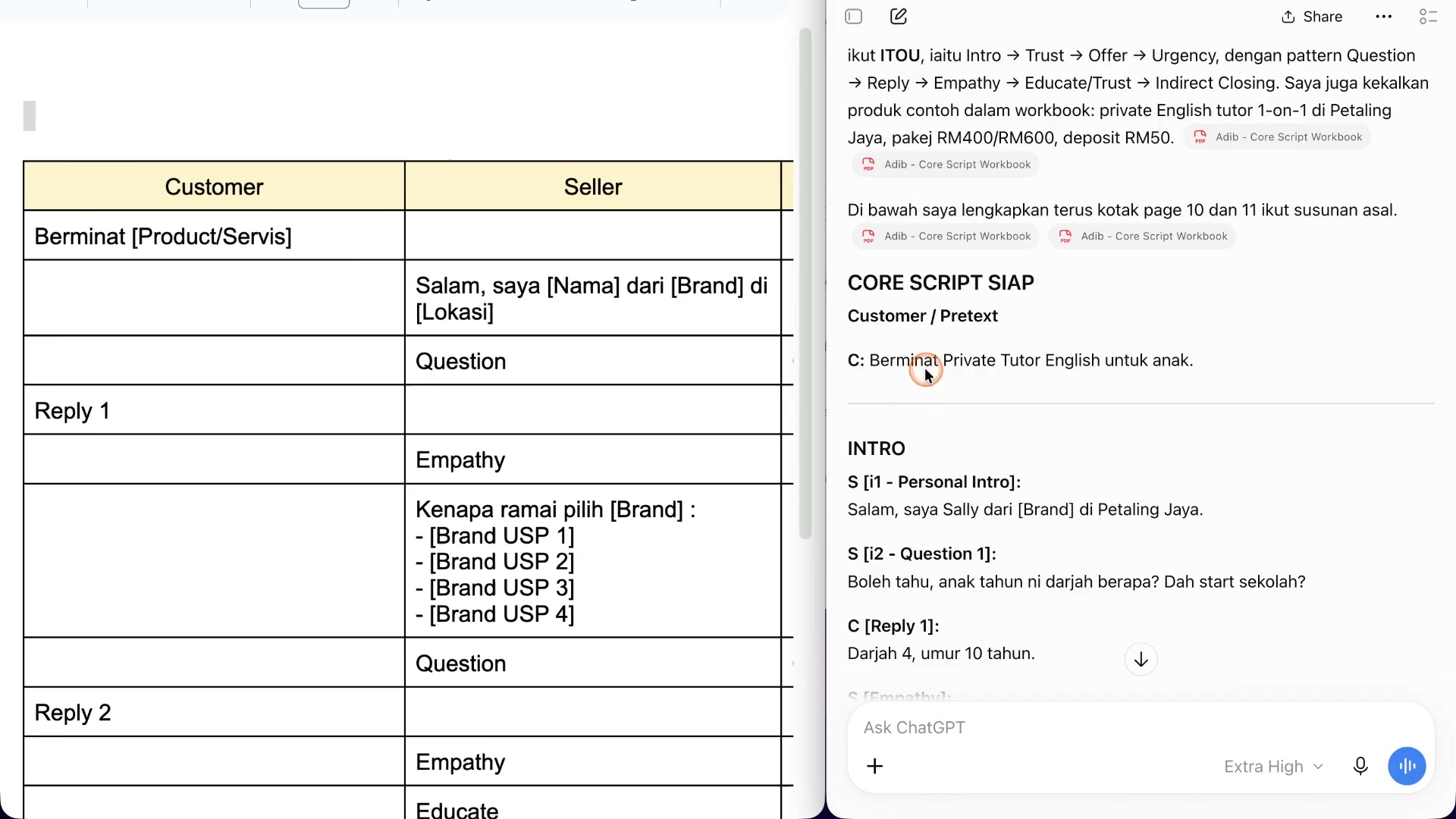Click the 'C [Reply 1]:' label
Image resolution: width=1456 pixels, height=819 pixels.
(893, 626)
